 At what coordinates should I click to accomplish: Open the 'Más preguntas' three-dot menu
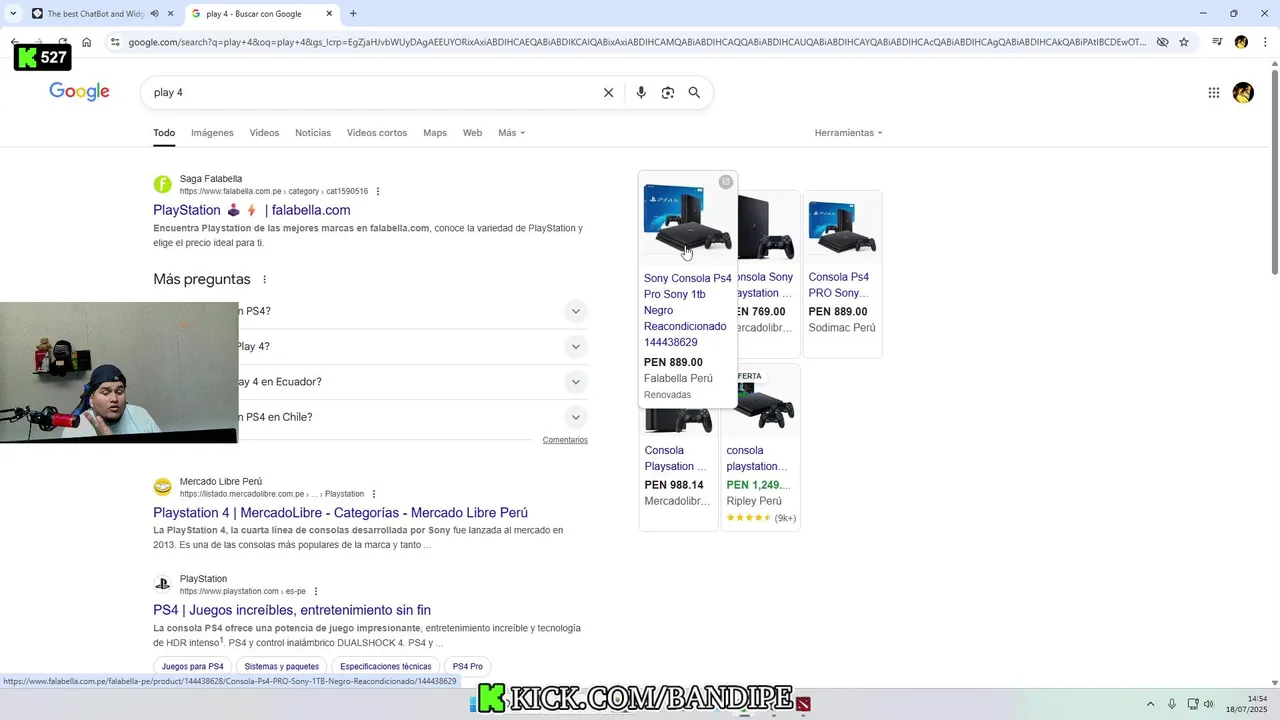click(x=265, y=280)
